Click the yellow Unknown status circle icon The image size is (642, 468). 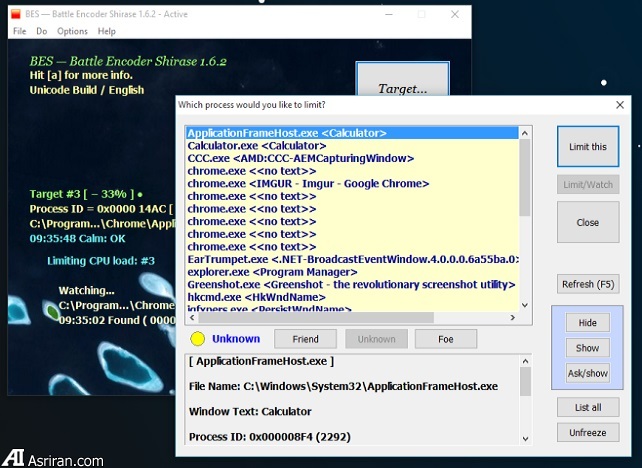(x=198, y=339)
